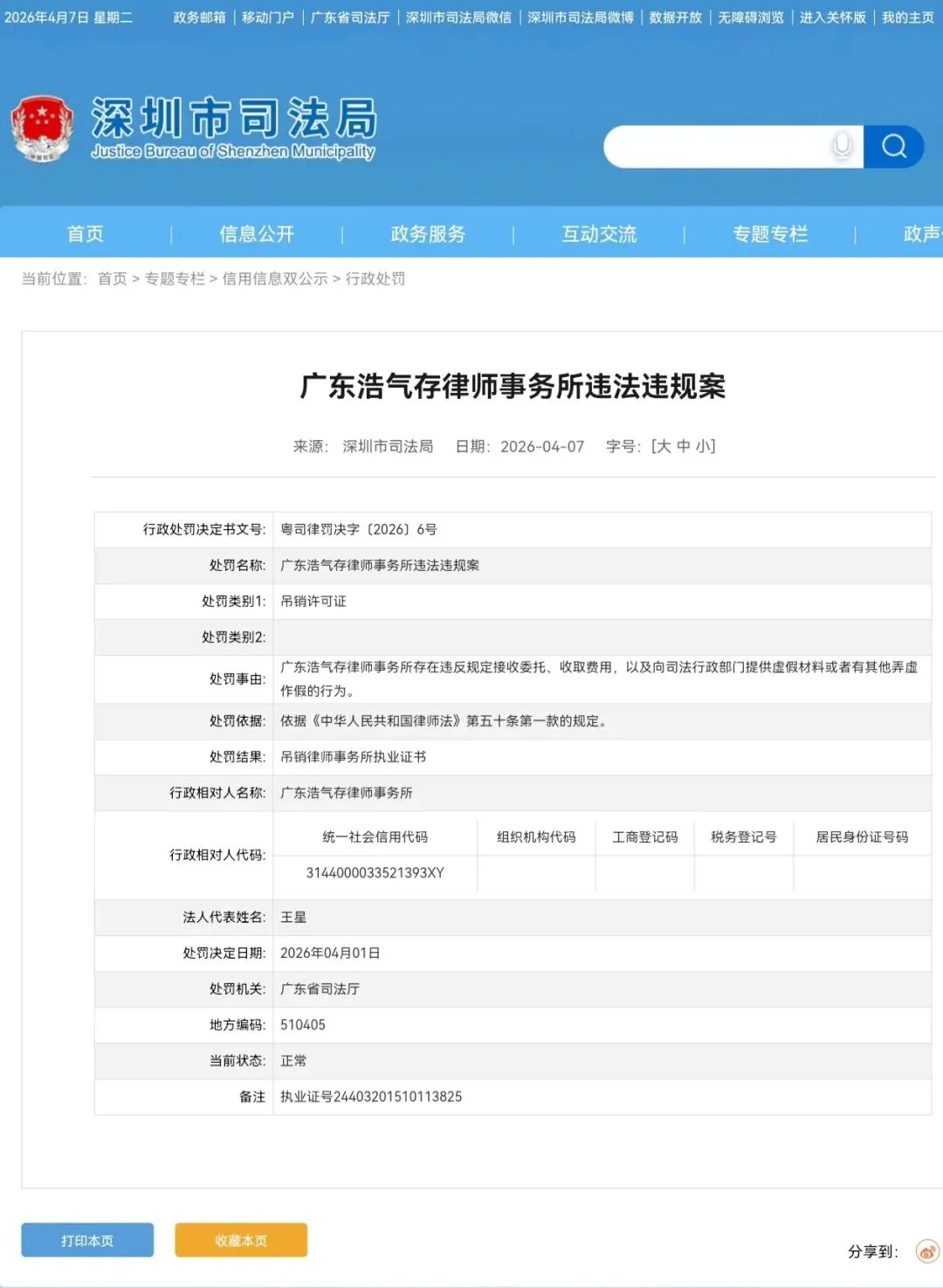This screenshot has height=1288, width=943.
Task: Share to Weibo icon
Action: [927, 1251]
